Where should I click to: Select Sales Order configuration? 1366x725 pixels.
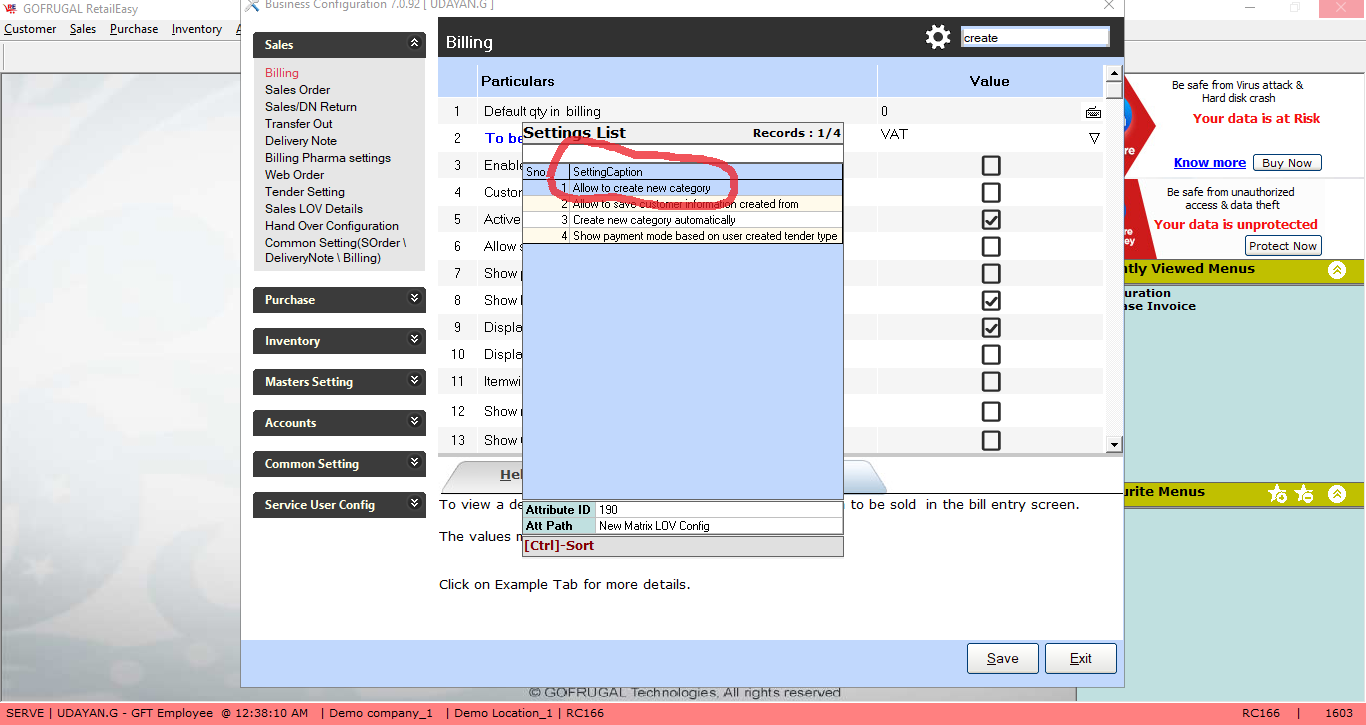(298, 90)
